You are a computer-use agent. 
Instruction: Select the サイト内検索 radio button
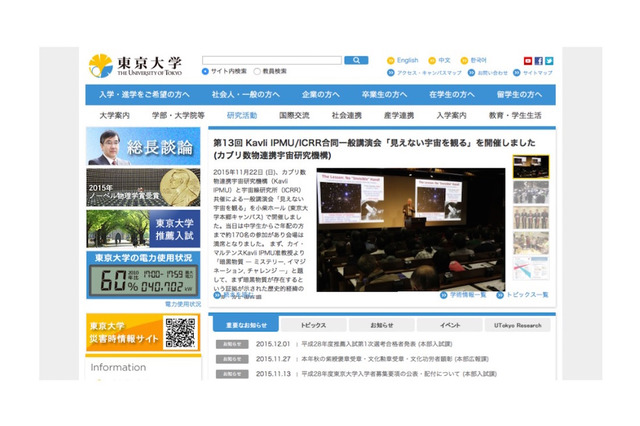[x=205, y=71]
